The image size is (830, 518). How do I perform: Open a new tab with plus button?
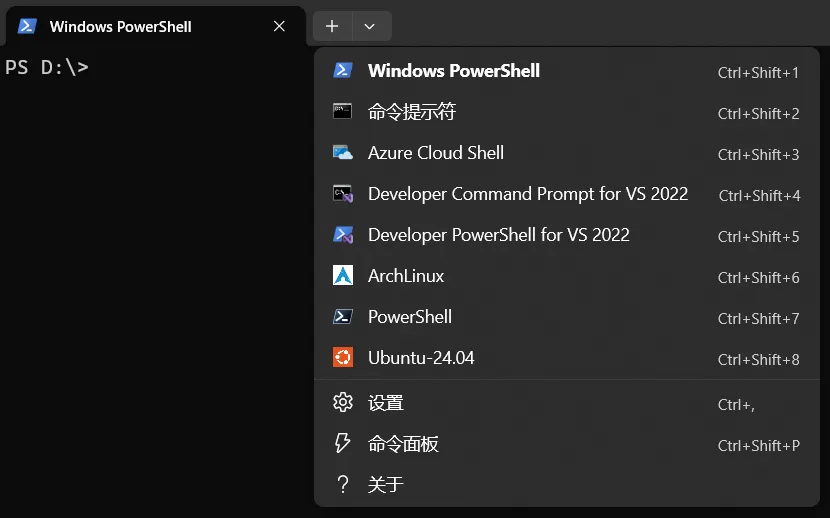coord(332,26)
